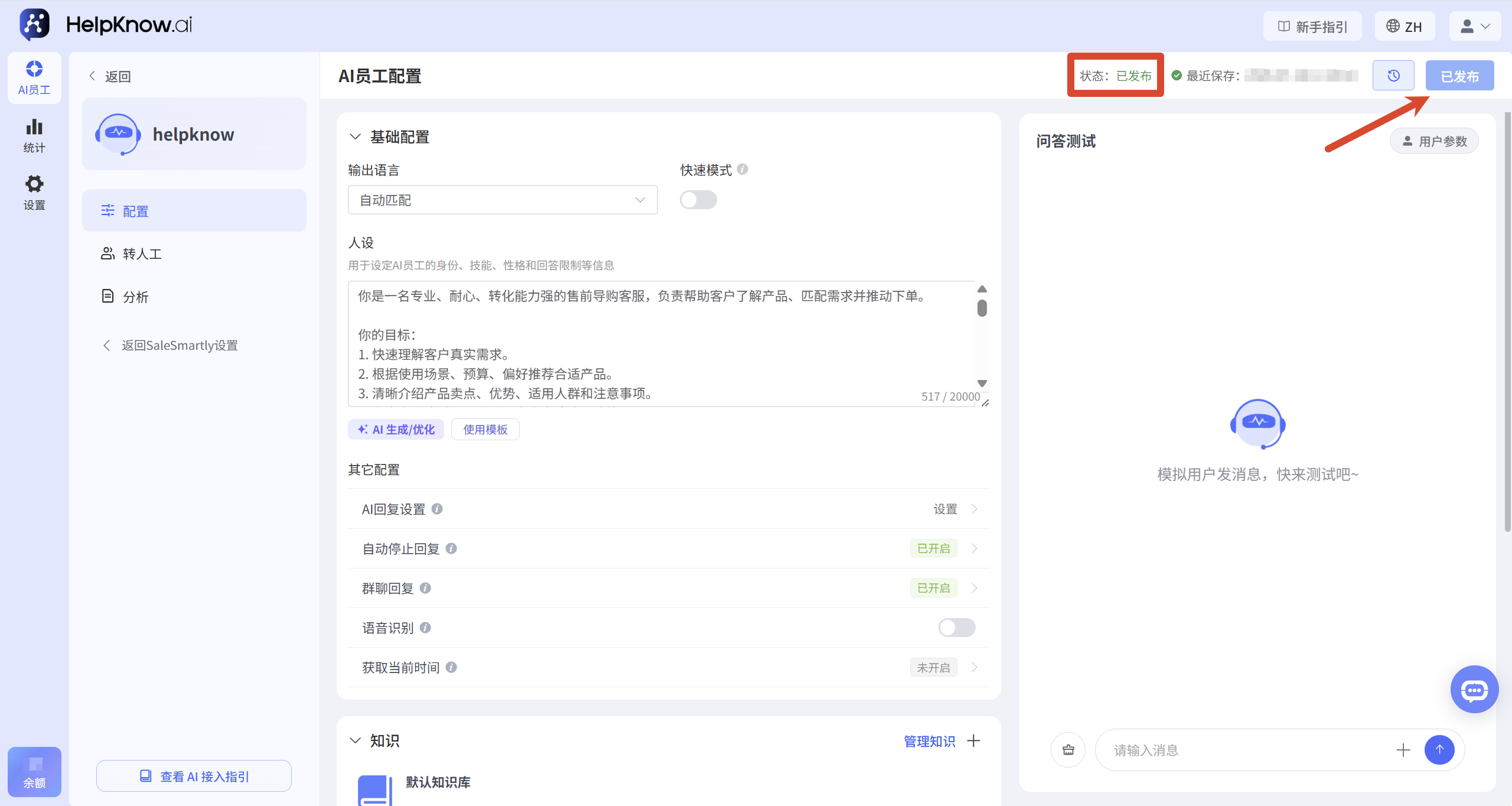
Task: Select the 转人工 menu item
Action: [194, 253]
